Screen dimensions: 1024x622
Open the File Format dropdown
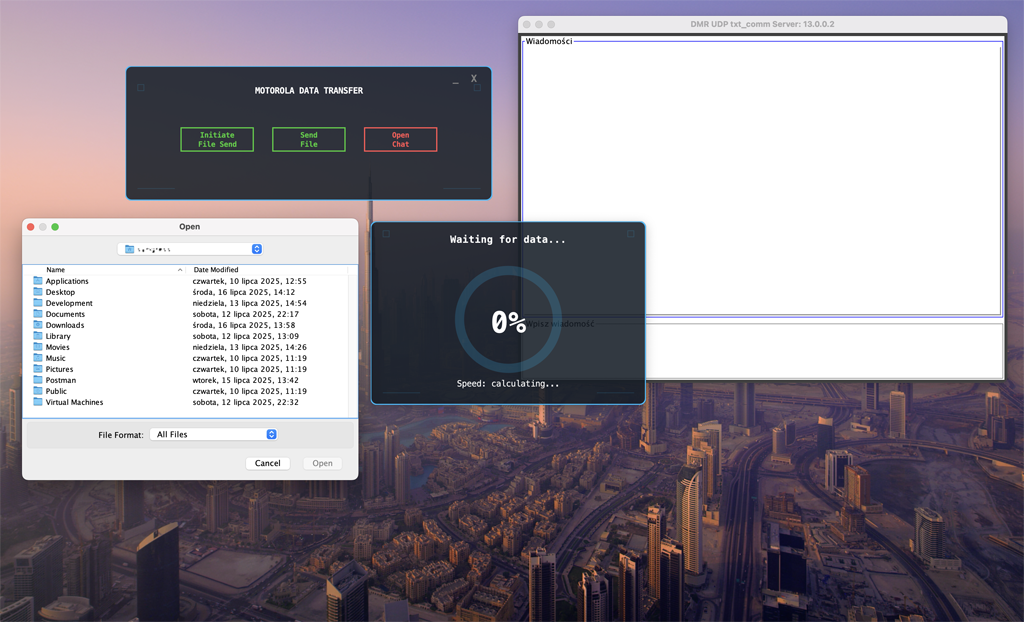pyautogui.click(x=214, y=434)
